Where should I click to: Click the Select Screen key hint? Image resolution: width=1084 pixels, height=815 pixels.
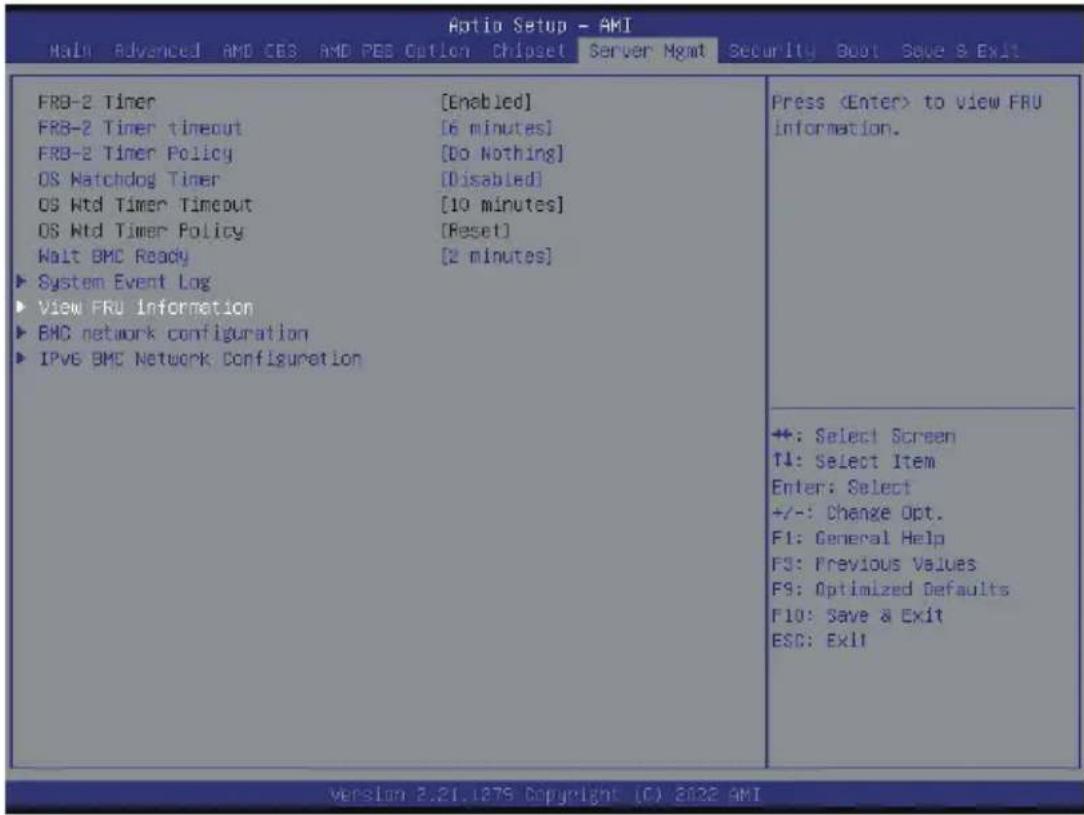point(863,436)
